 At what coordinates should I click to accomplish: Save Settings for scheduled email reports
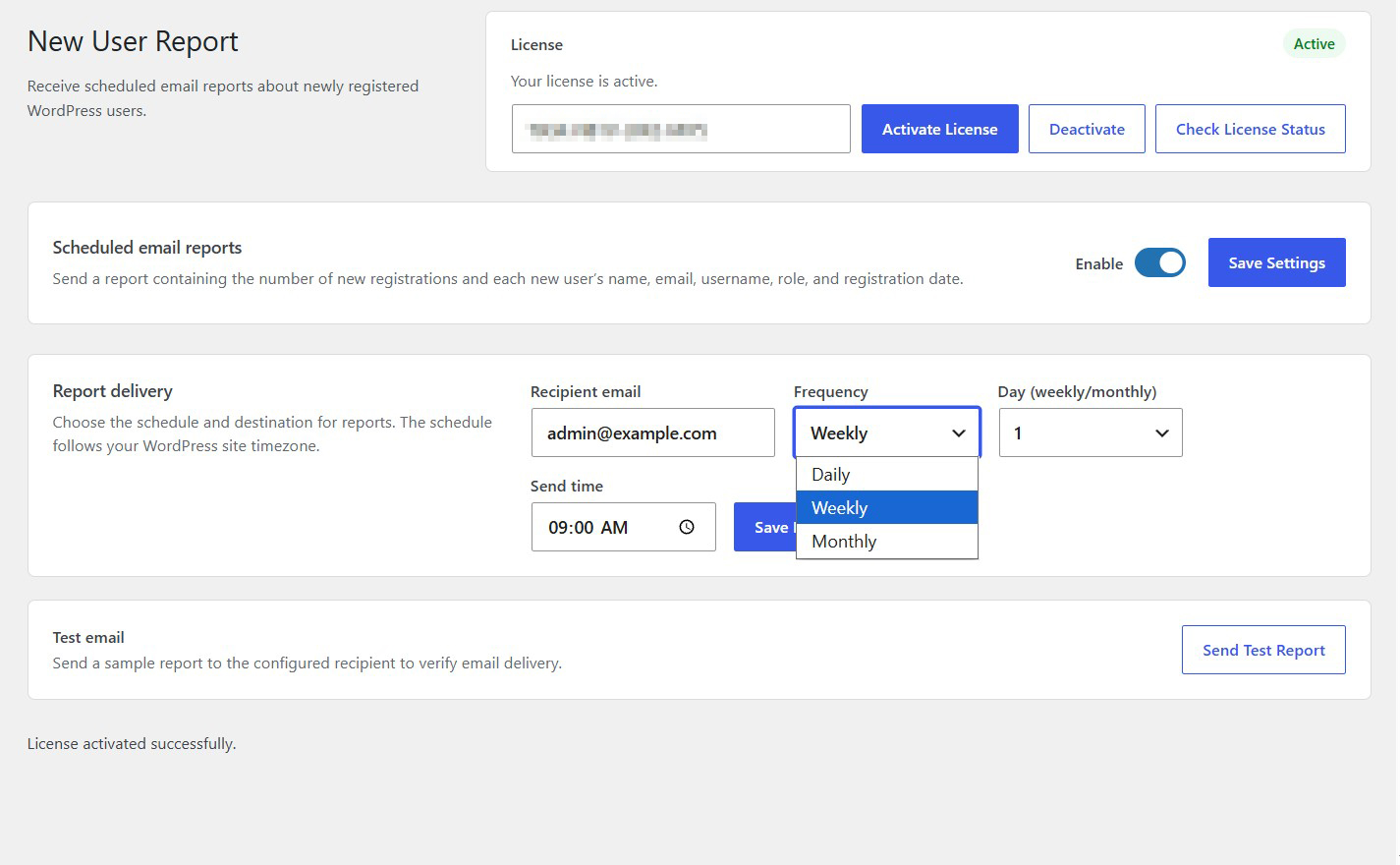(1276, 262)
